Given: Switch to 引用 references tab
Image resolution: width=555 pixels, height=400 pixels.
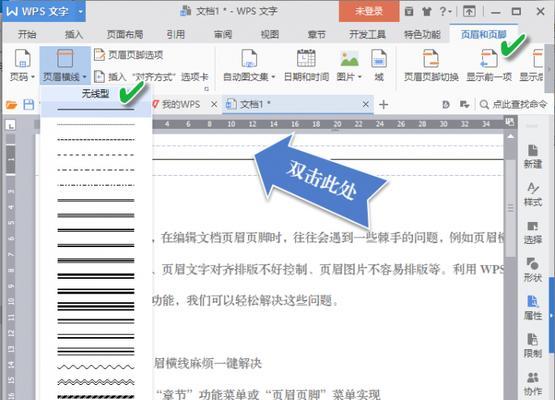Looking at the screenshot, I should click(x=176, y=34).
